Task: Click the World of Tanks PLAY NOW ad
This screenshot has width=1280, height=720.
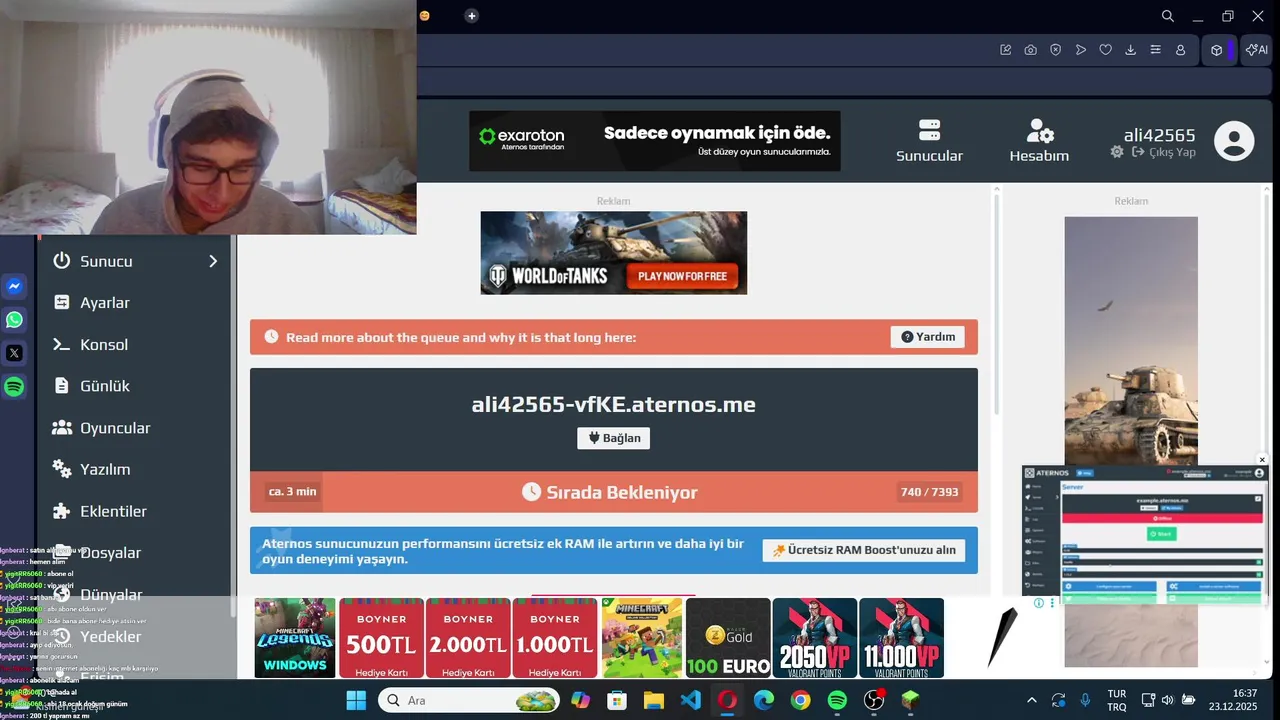Action: coord(614,253)
